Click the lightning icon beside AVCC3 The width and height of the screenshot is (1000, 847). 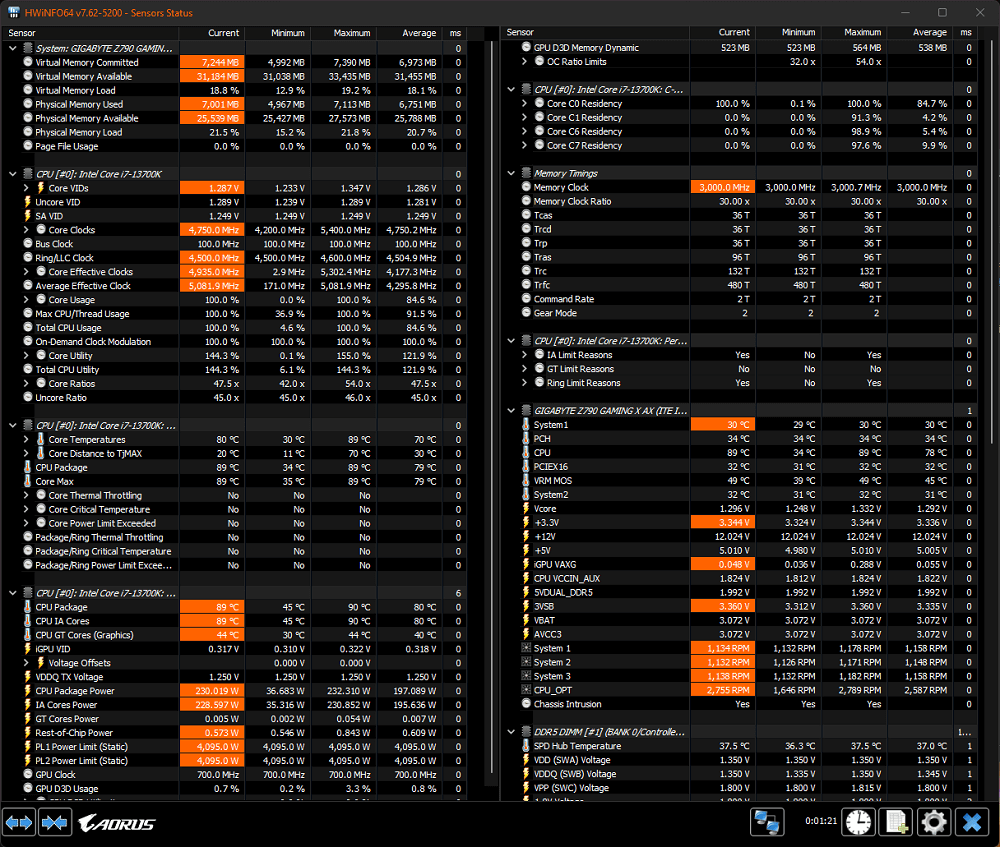pos(526,634)
